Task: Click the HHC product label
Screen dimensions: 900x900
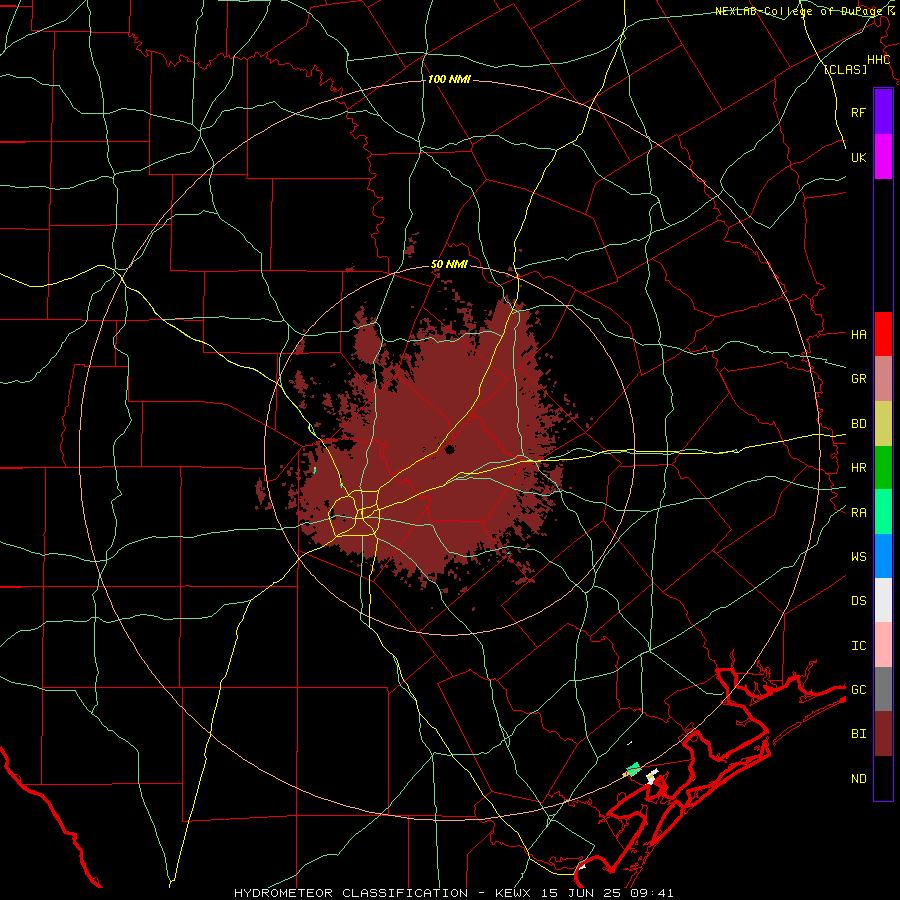Action: (x=878, y=60)
